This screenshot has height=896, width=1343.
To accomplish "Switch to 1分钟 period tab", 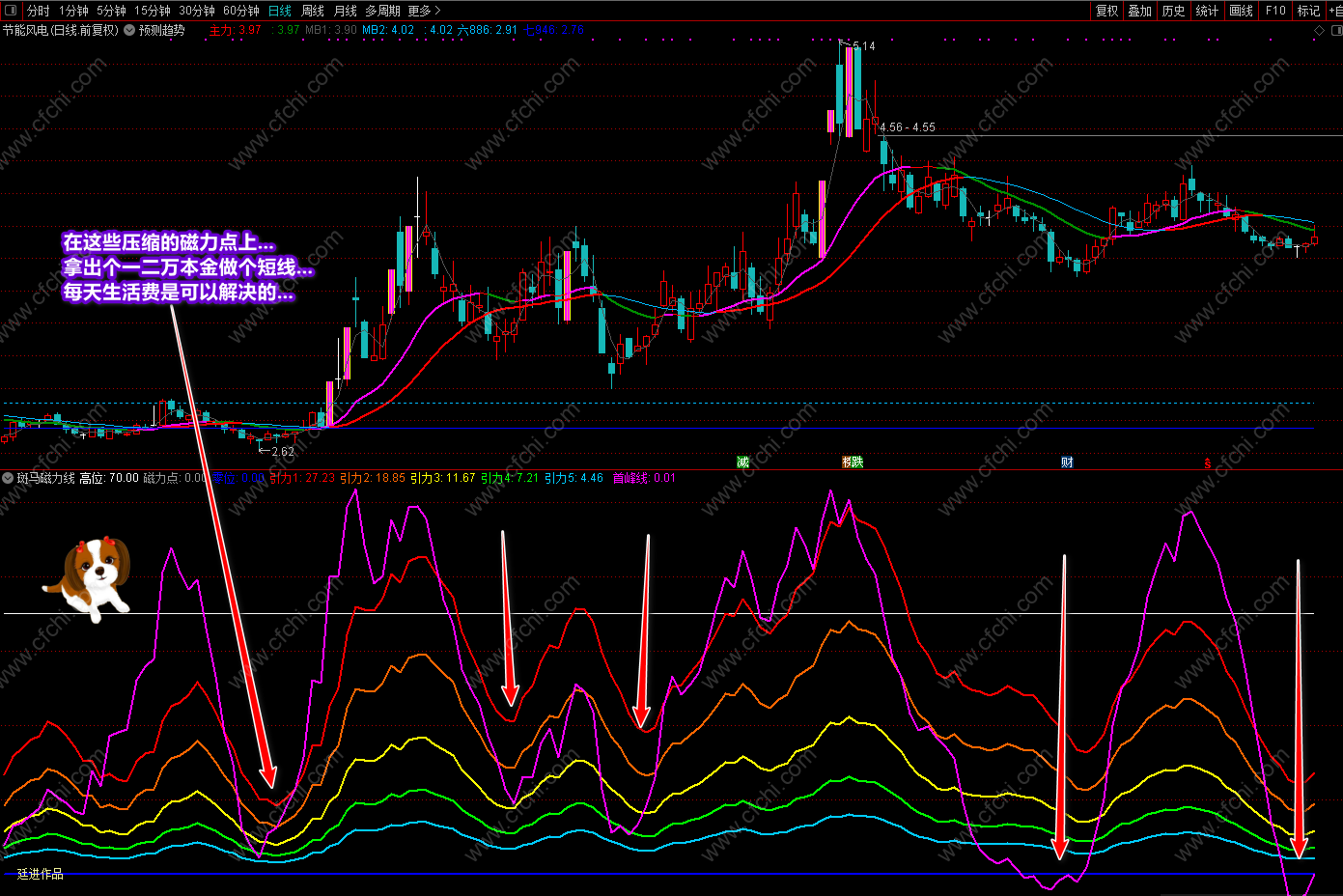I will tap(73, 11).
